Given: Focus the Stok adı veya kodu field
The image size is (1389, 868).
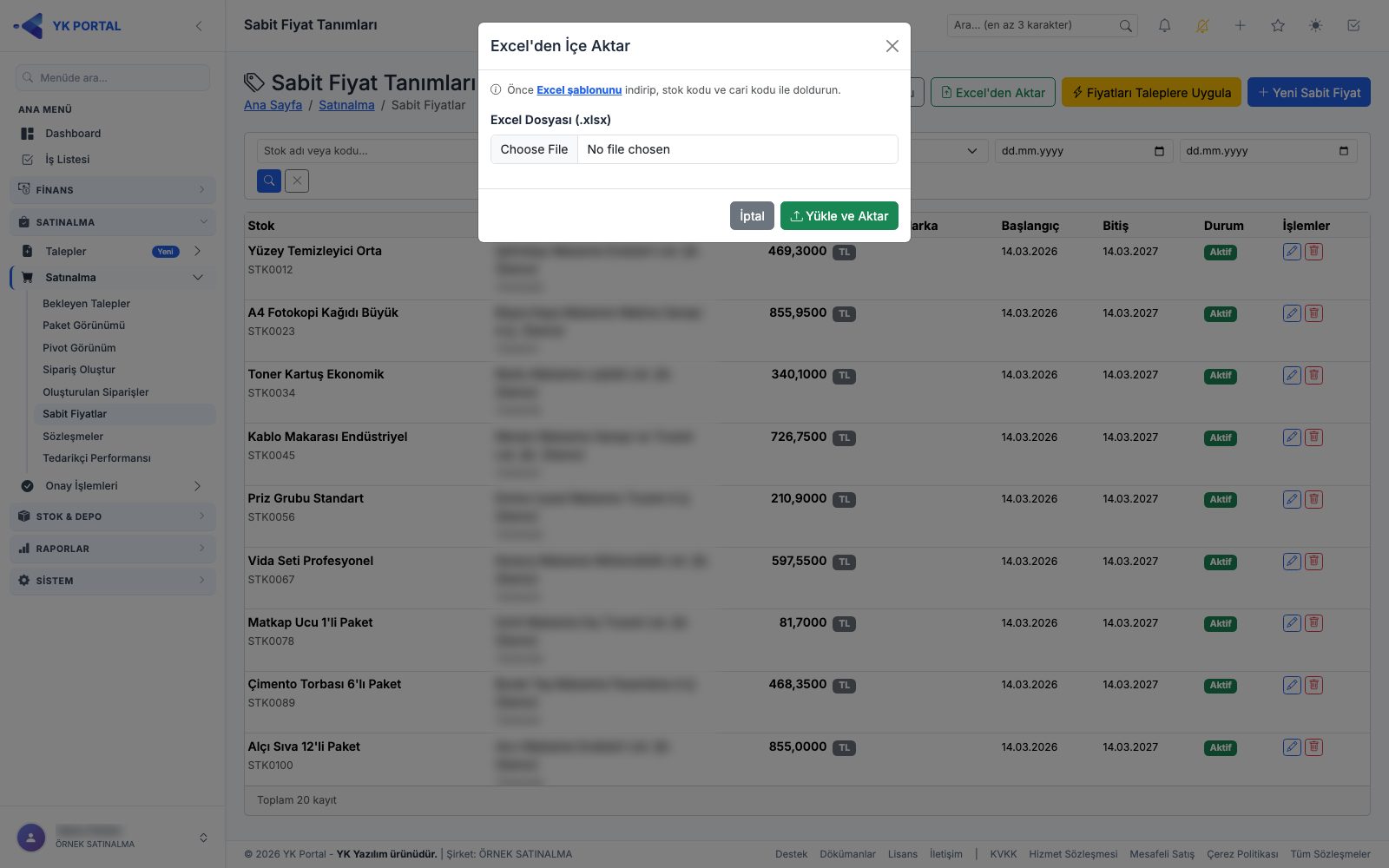Looking at the screenshot, I should pos(367,151).
